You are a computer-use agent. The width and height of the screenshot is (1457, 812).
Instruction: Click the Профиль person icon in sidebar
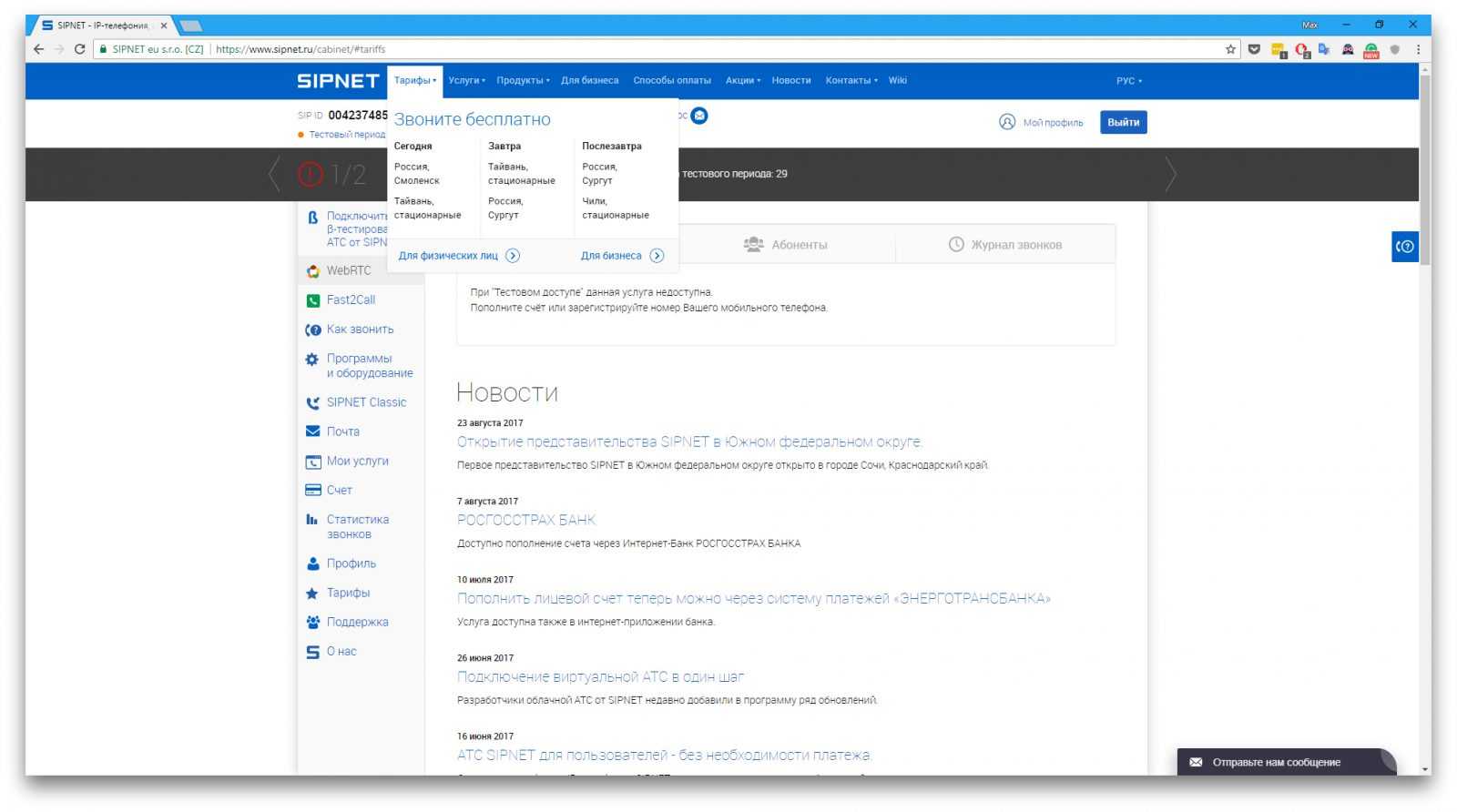click(x=312, y=563)
